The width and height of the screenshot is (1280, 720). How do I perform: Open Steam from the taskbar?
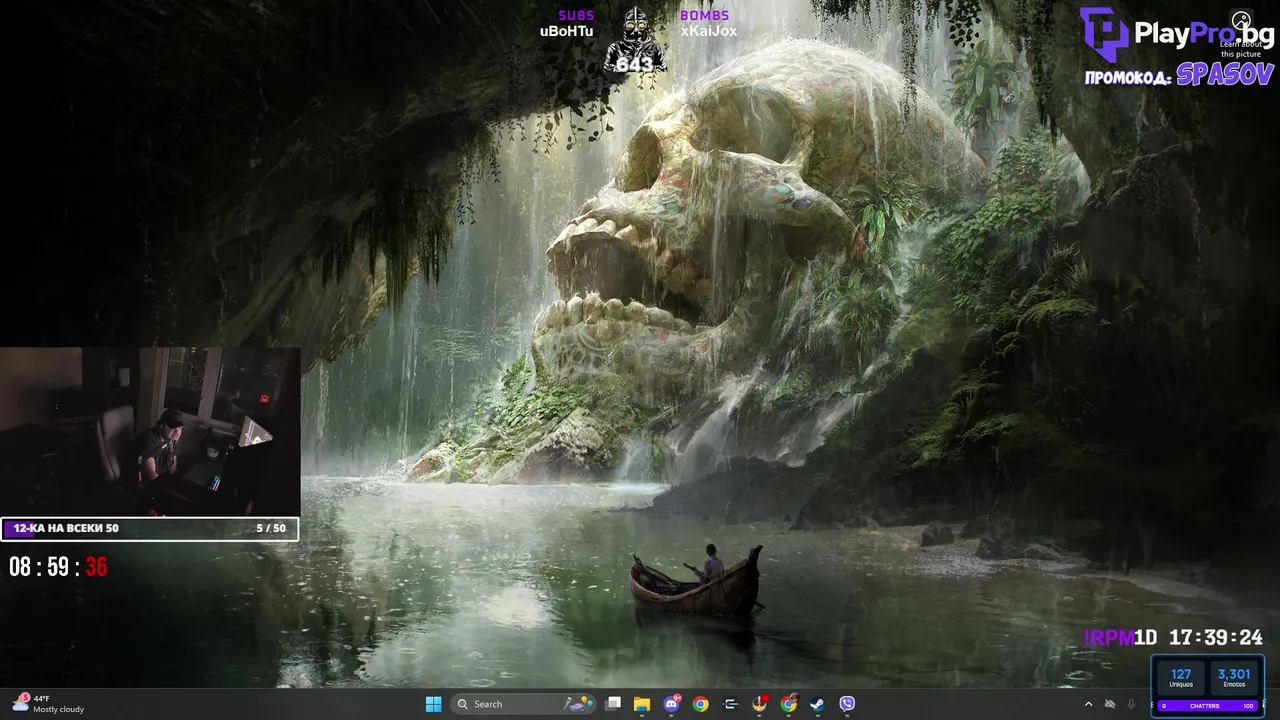818,704
